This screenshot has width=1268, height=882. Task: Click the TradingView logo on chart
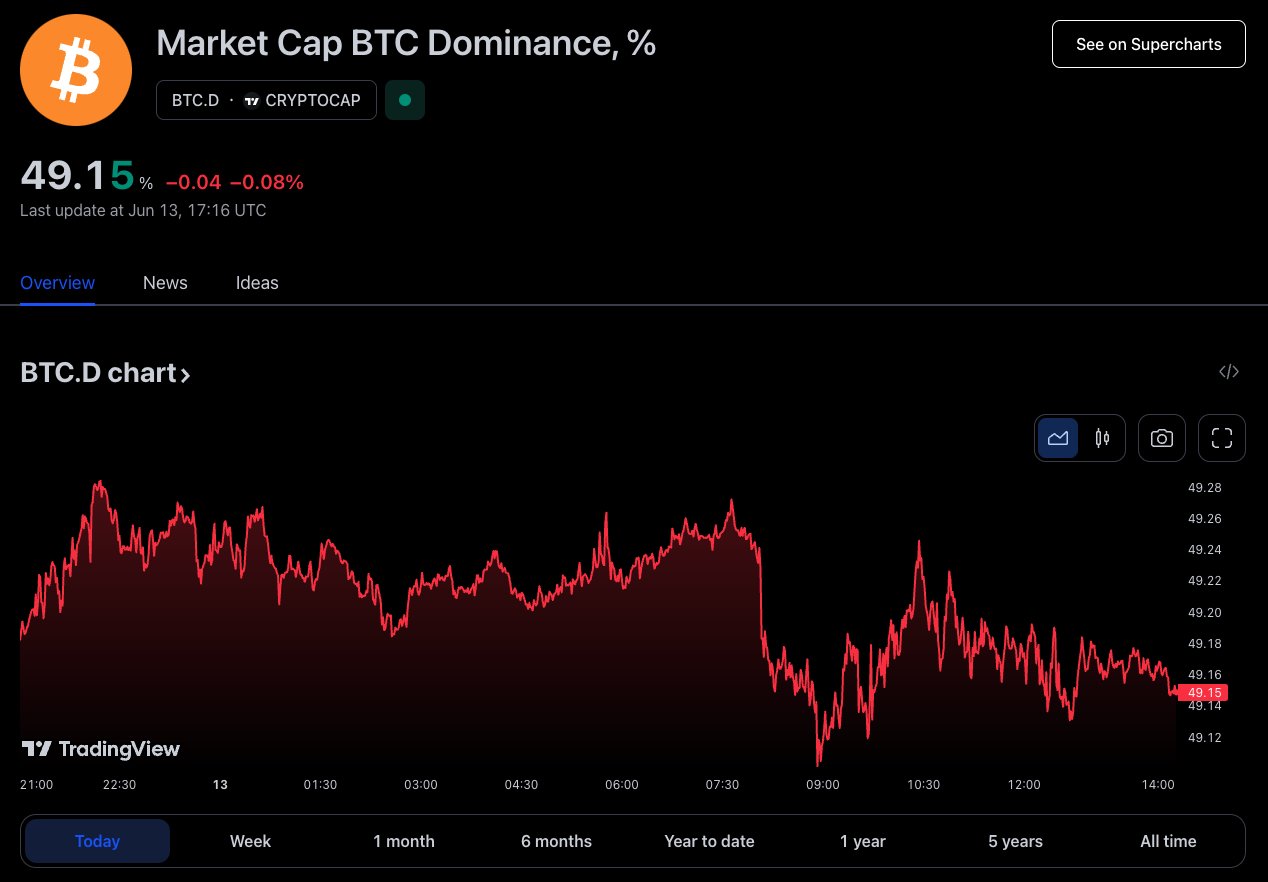100,749
